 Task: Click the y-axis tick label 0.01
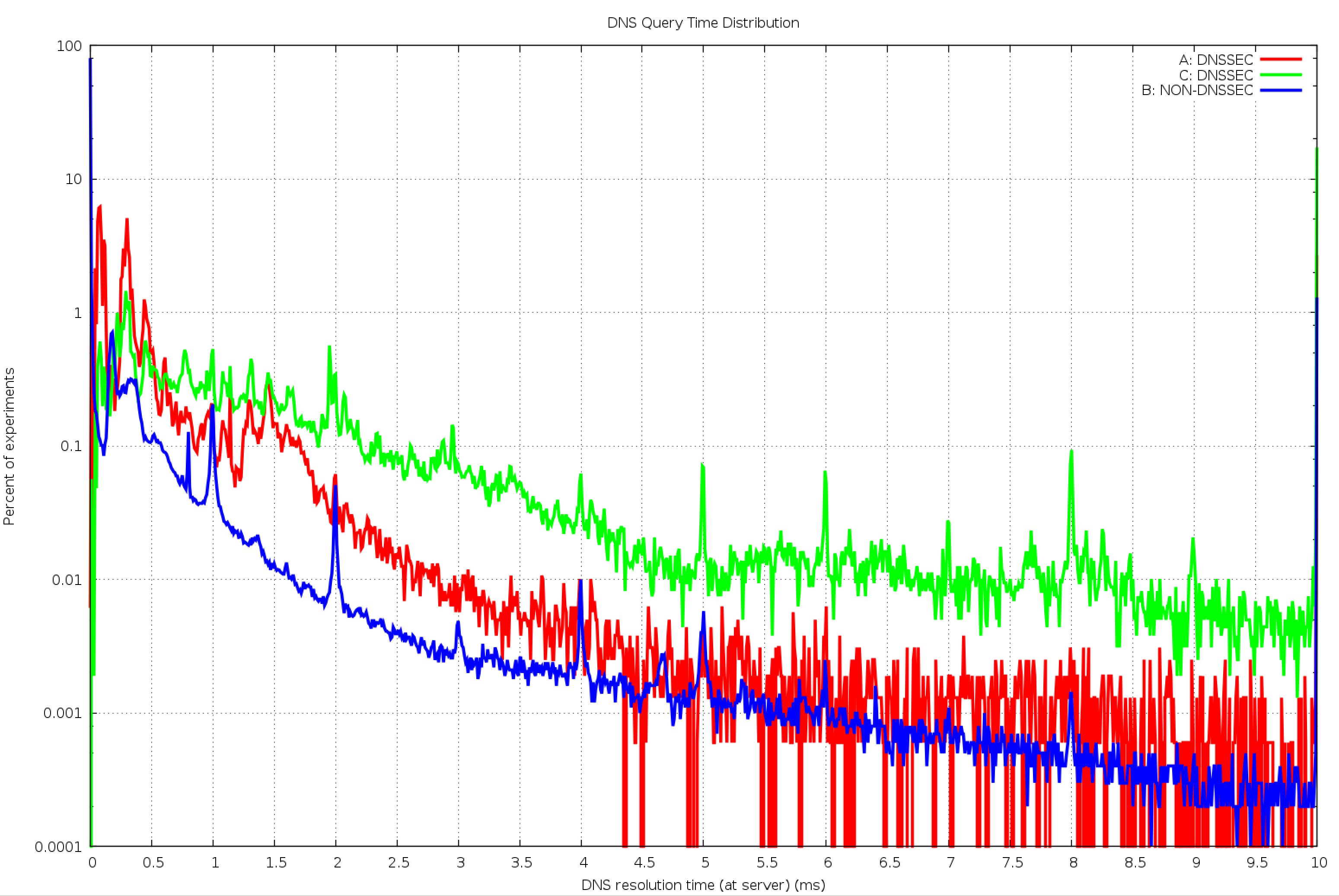[67, 580]
